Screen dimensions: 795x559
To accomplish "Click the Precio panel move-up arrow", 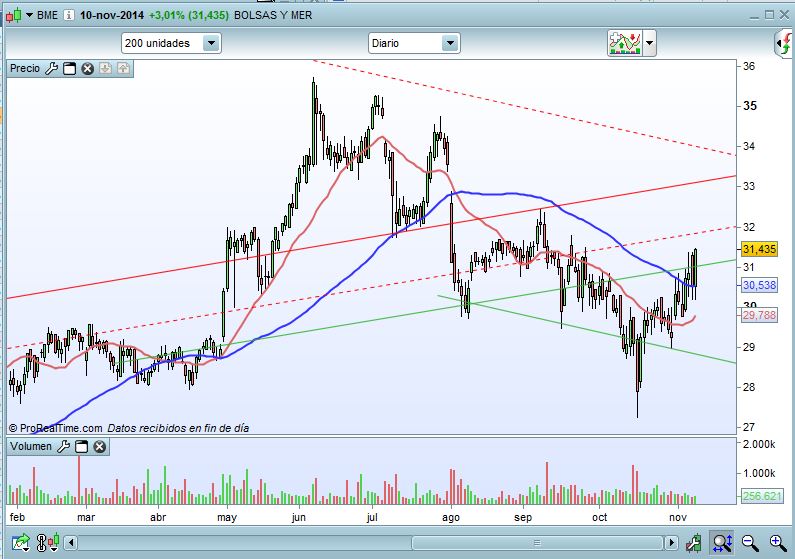I will point(124,68).
